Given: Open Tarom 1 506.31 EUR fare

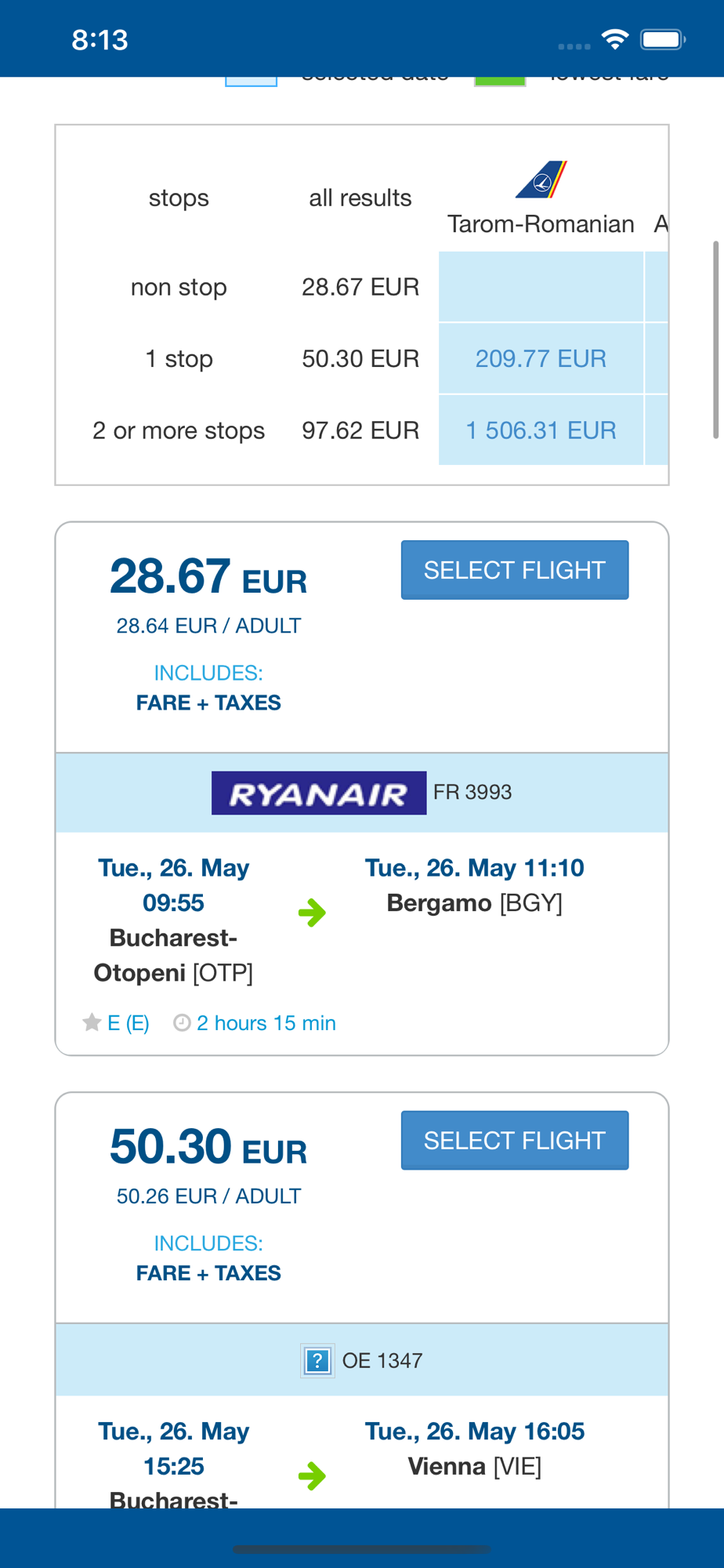Looking at the screenshot, I should tap(541, 430).
